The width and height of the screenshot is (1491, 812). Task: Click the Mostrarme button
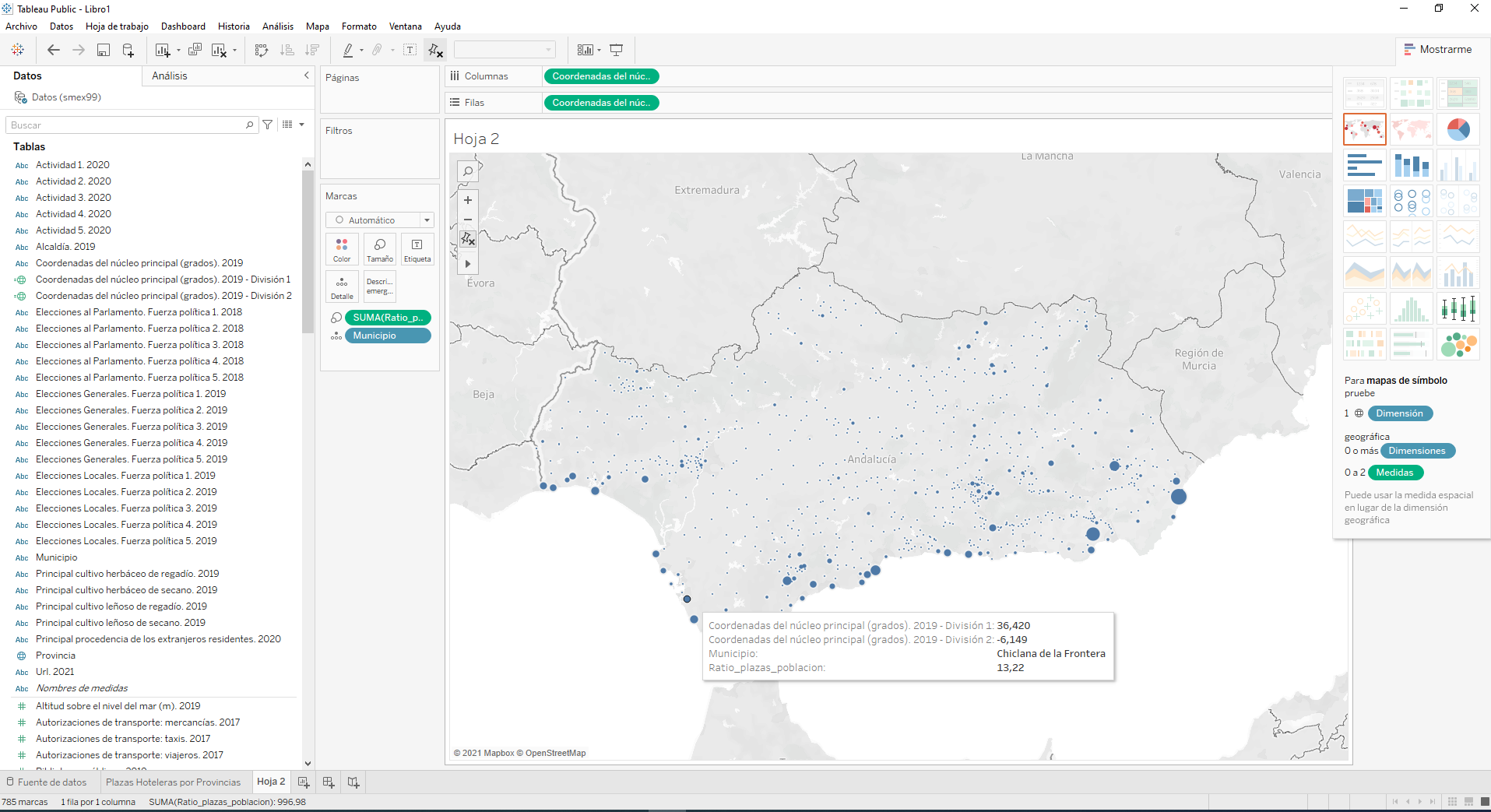(1440, 49)
